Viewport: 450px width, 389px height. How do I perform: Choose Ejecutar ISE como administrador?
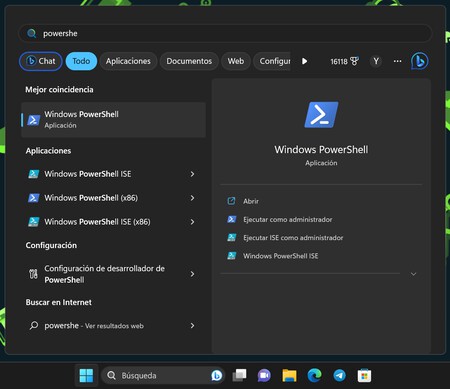click(x=293, y=238)
